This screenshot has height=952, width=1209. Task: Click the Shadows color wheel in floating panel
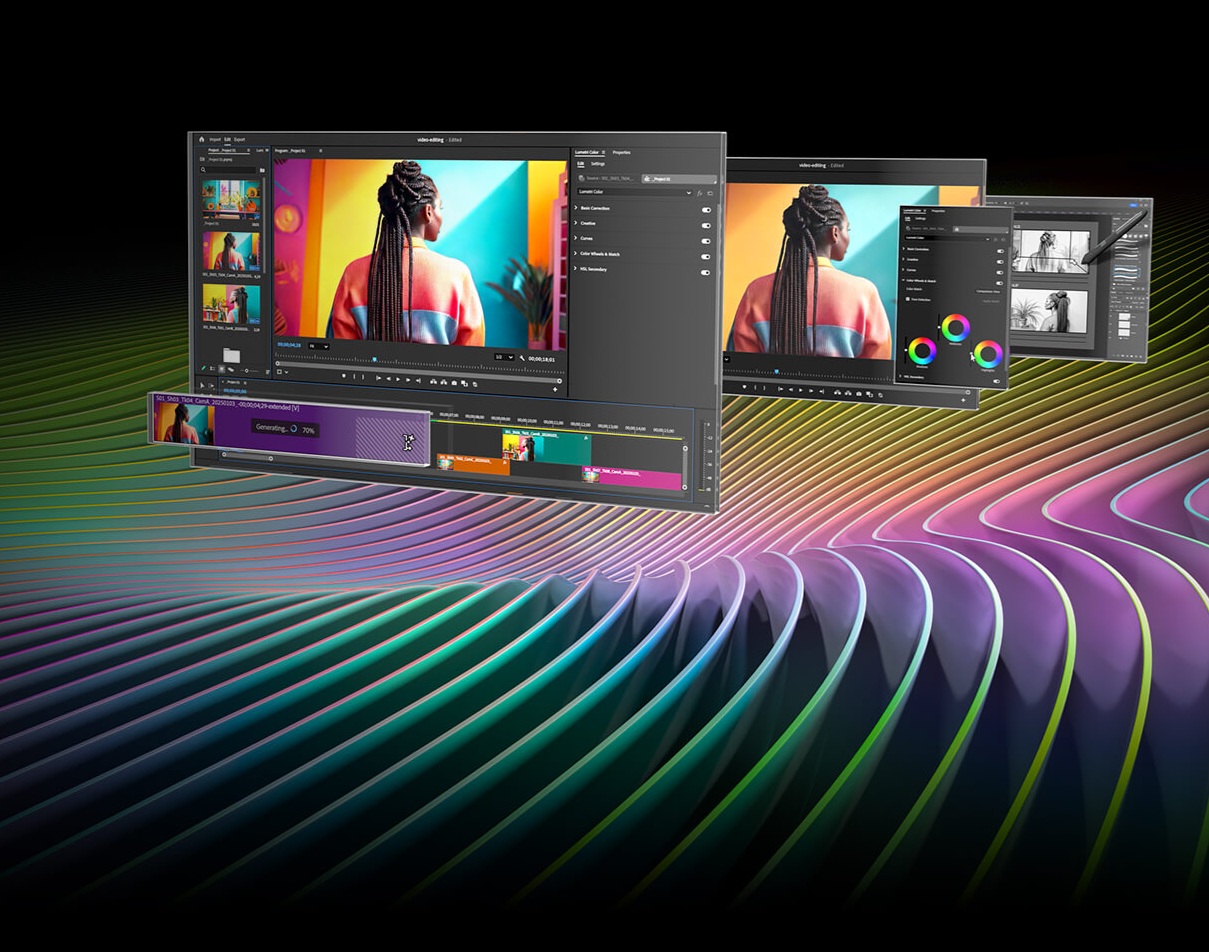tap(922, 351)
